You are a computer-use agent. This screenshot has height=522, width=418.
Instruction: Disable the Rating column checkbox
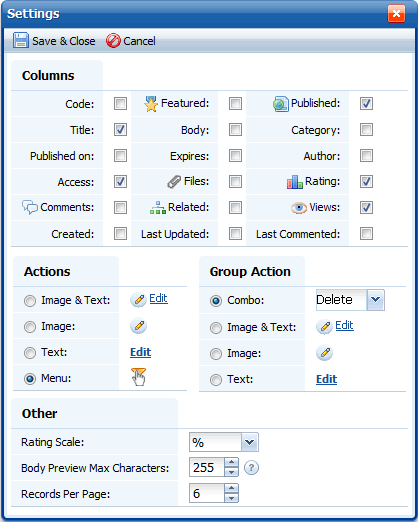click(x=366, y=181)
